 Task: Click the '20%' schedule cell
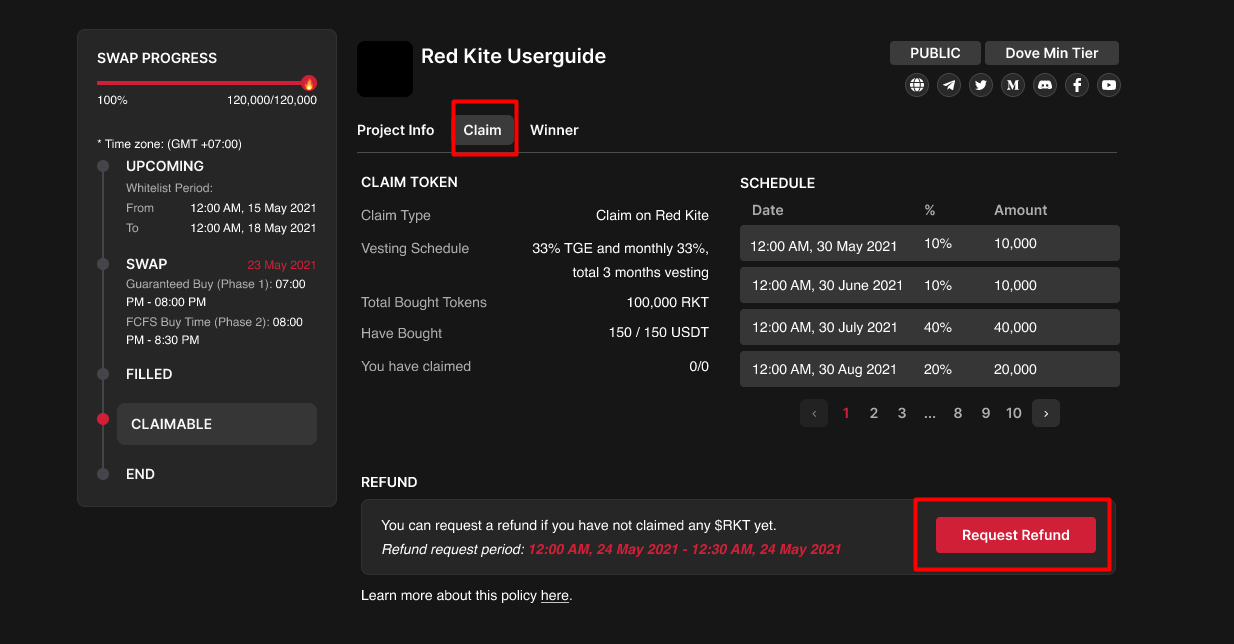tap(938, 369)
